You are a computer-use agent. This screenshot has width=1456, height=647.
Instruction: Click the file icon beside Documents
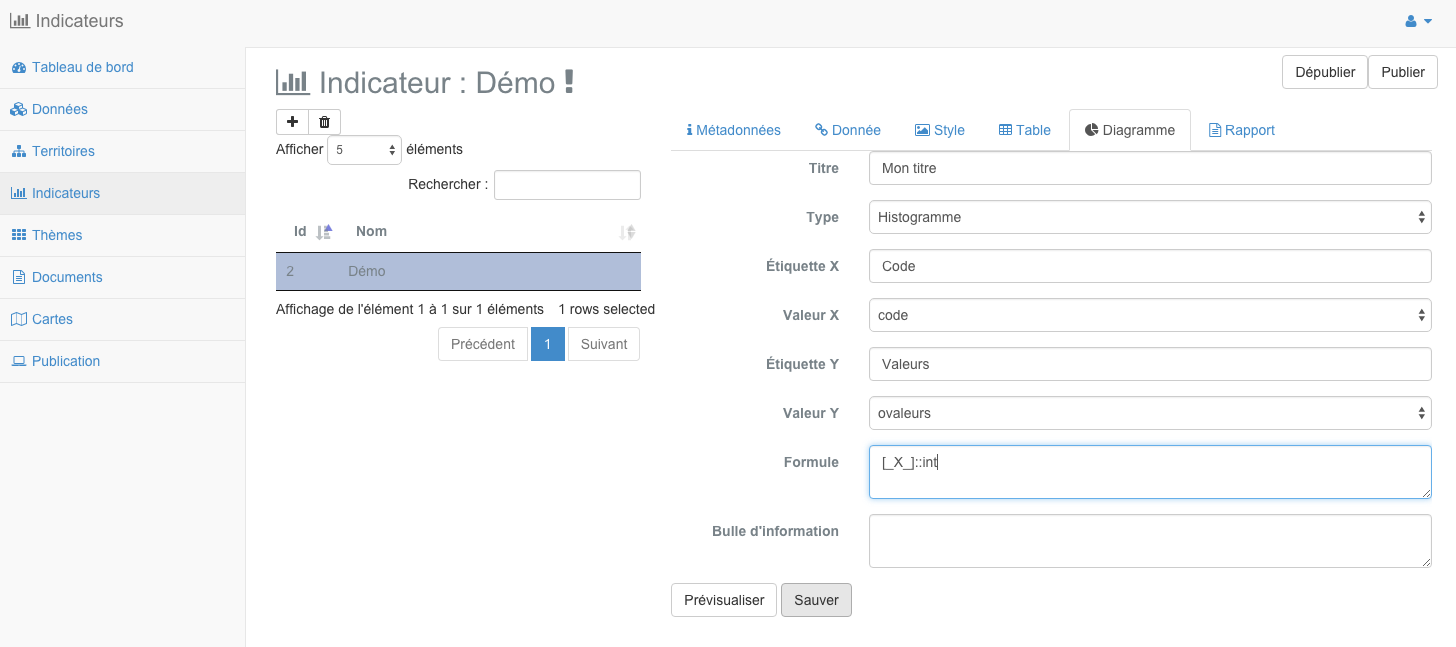coord(18,277)
